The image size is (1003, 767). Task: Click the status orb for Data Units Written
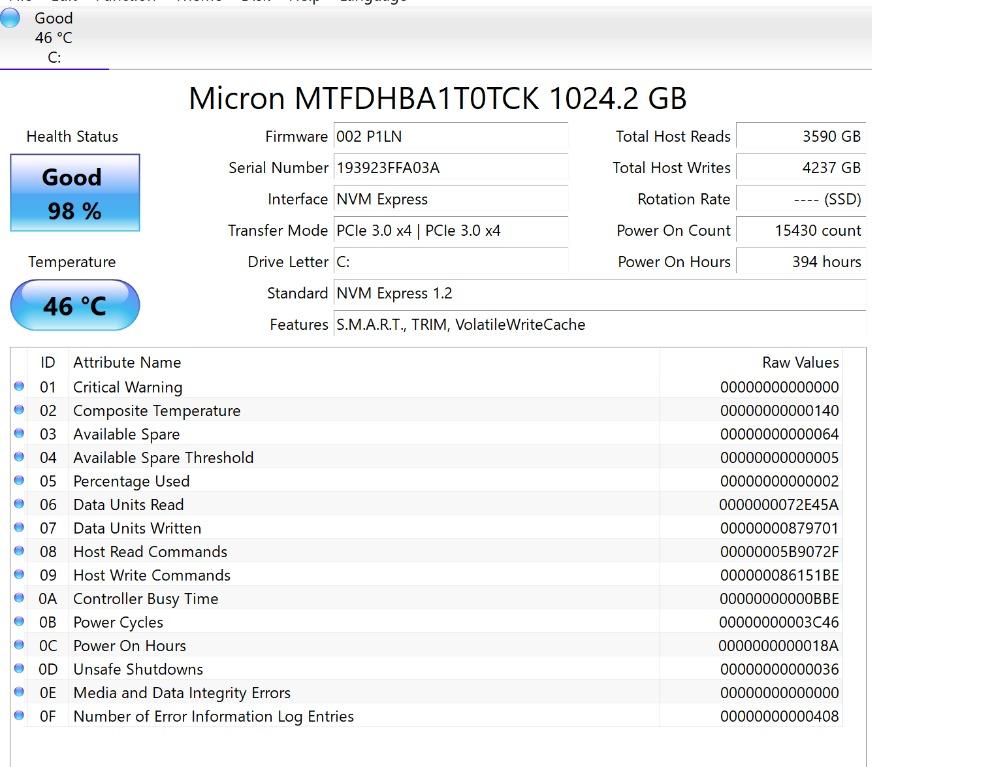(x=19, y=528)
